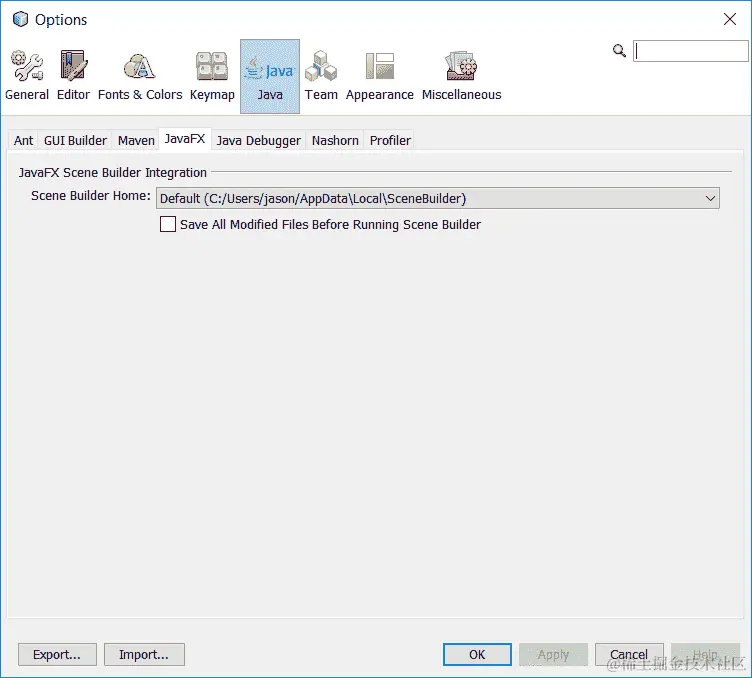This screenshot has width=752, height=678.
Task: Close the Options dialog
Action: [729, 19]
